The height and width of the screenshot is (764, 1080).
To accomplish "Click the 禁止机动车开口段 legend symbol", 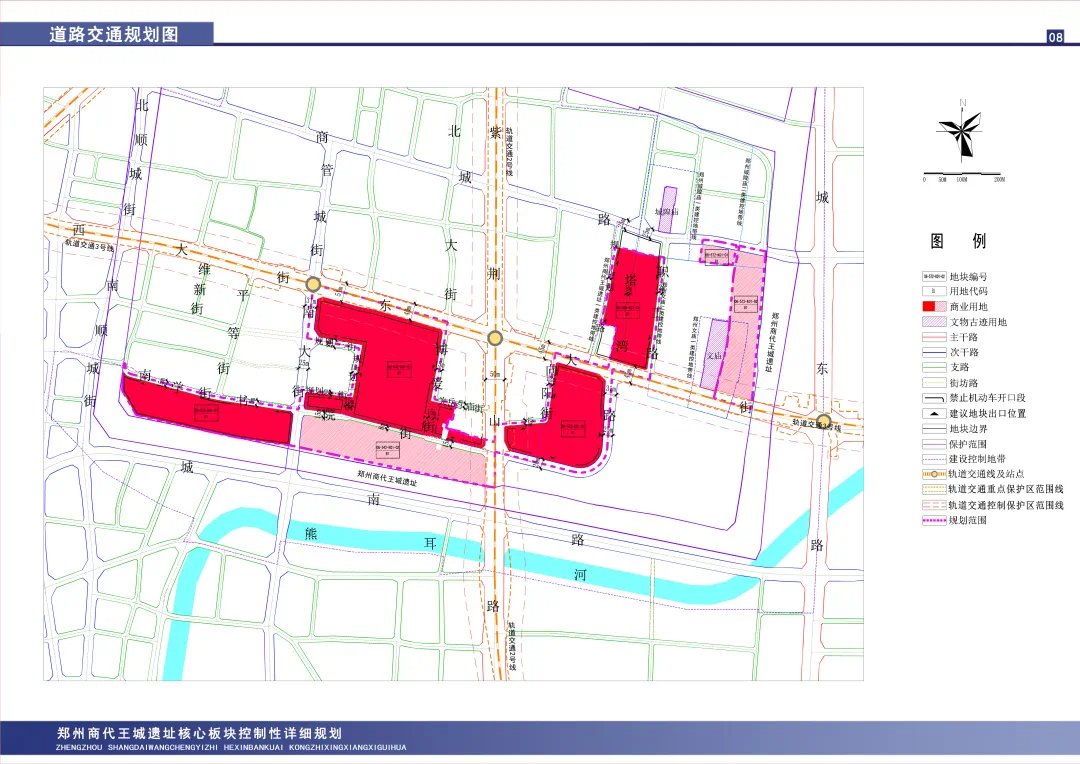I will click(x=934, y=398).
